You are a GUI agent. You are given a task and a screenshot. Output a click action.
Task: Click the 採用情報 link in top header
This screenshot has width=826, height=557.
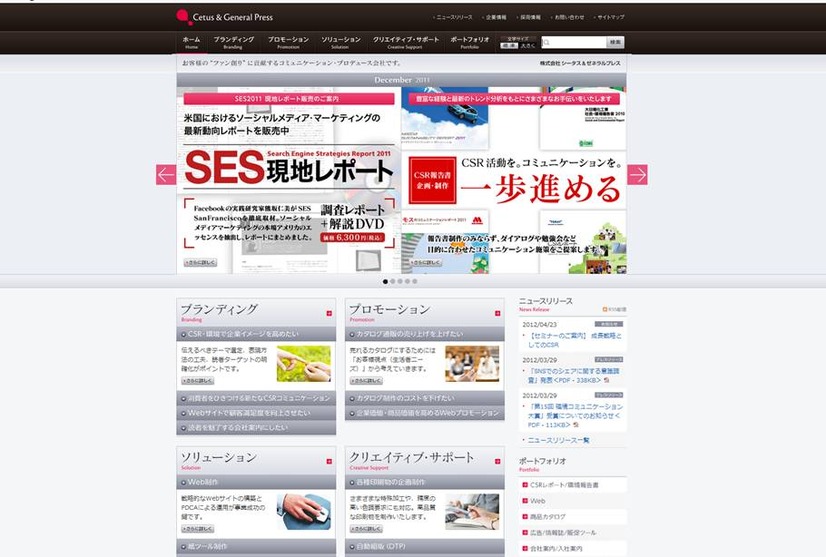[529, 17]
